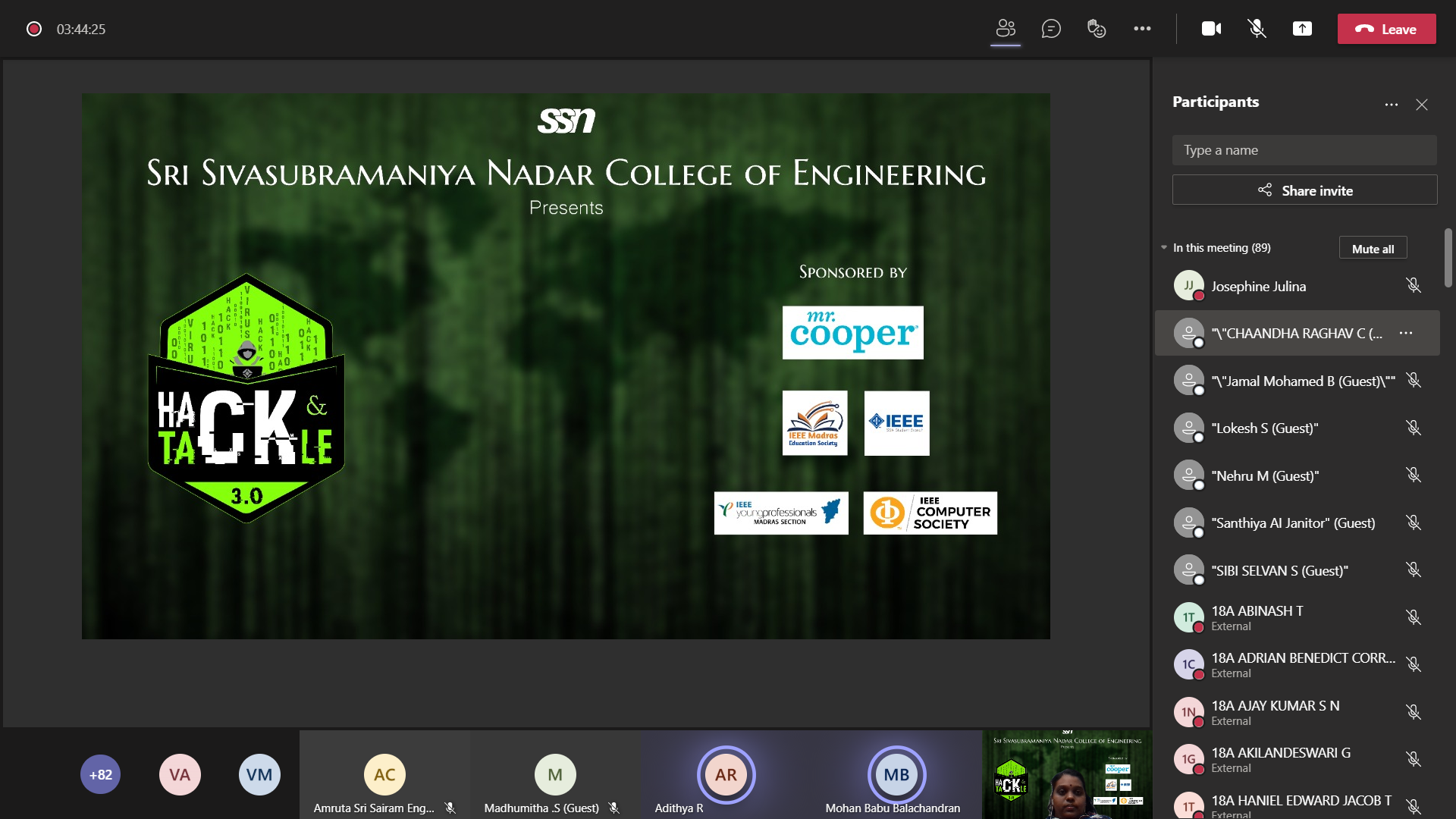Toggle mic icon for 18A AJAY KUMAR S N
The height and width of the screenshot is (819, 1456).
(1414, 713)
